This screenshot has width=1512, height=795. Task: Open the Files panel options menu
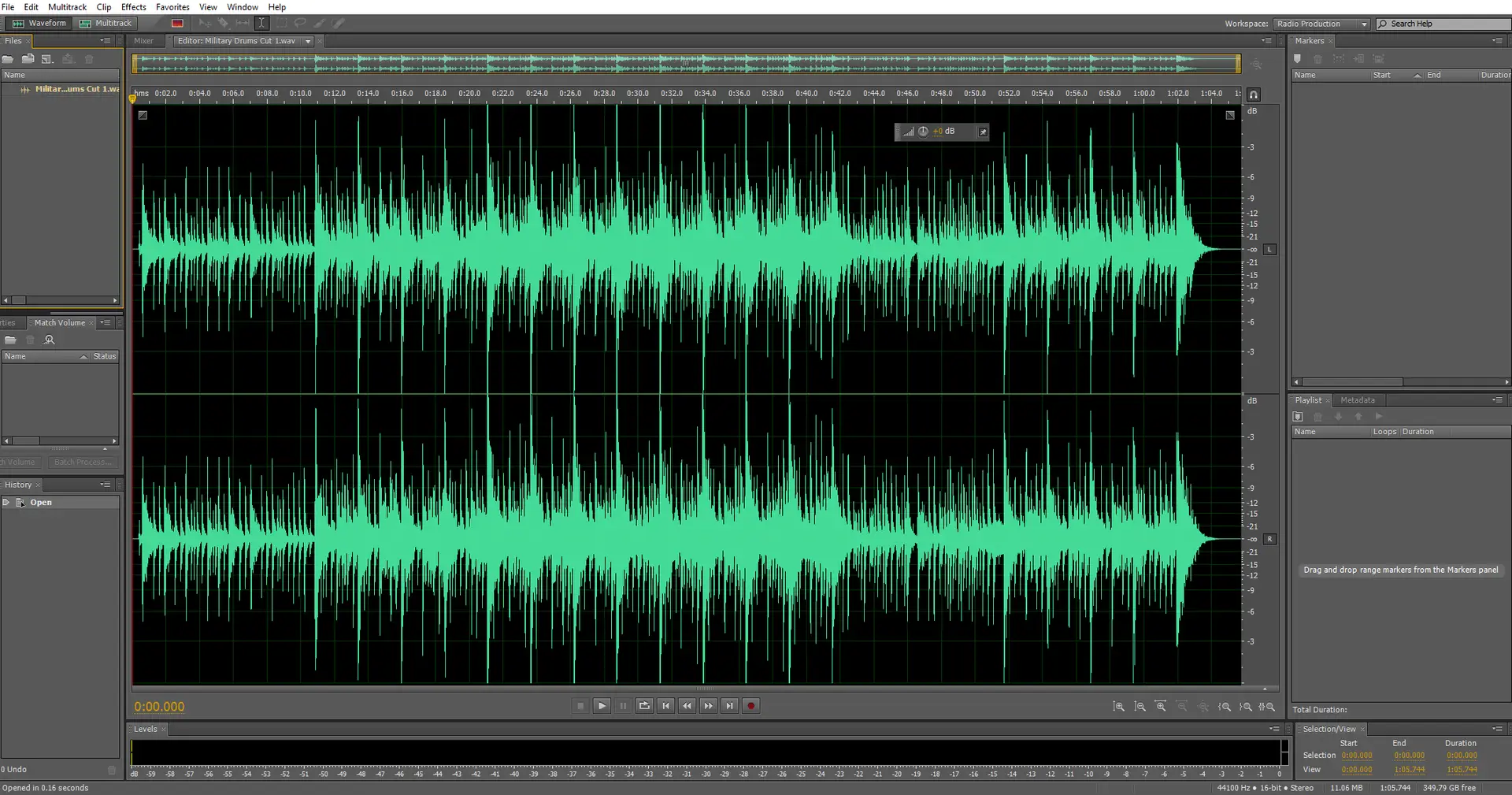pos(106,41)
